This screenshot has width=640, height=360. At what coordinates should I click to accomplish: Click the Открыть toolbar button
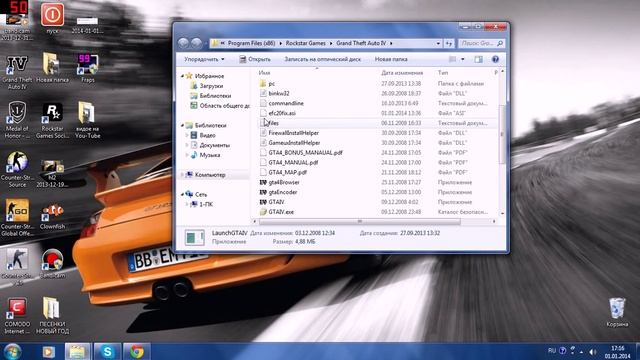[x=255, y=59]
